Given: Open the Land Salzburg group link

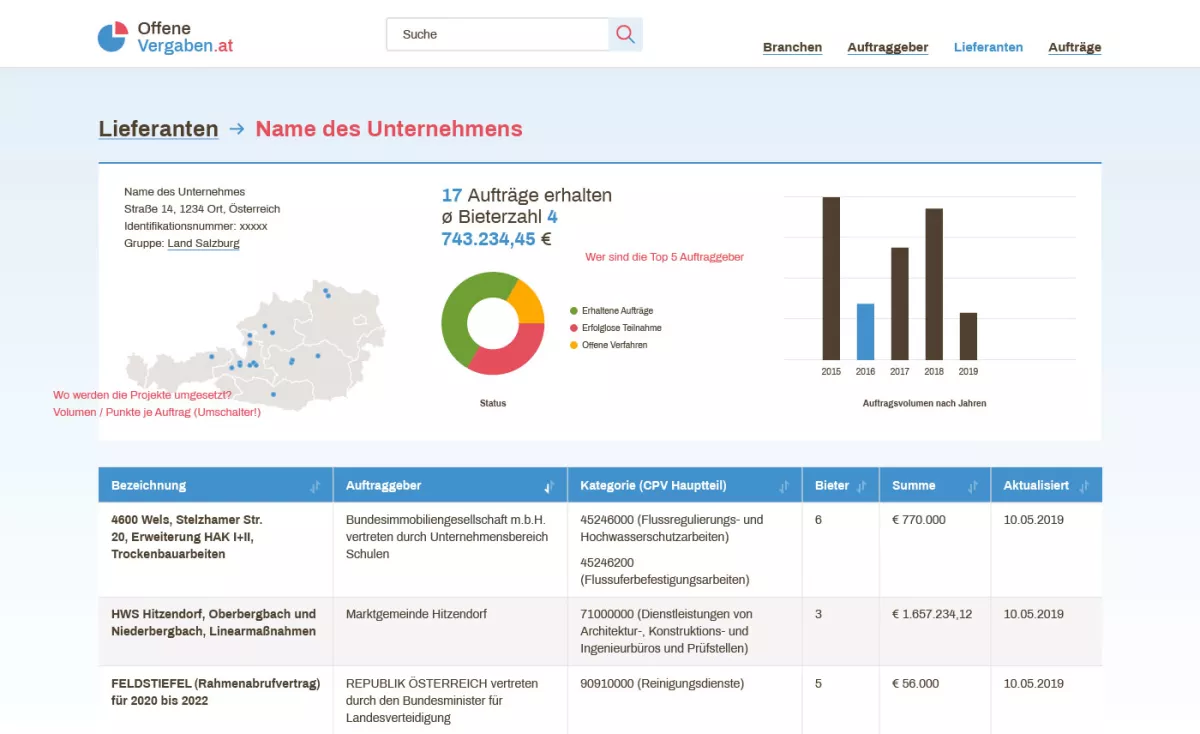Looking at the screenshot, I should click(203, 243).
